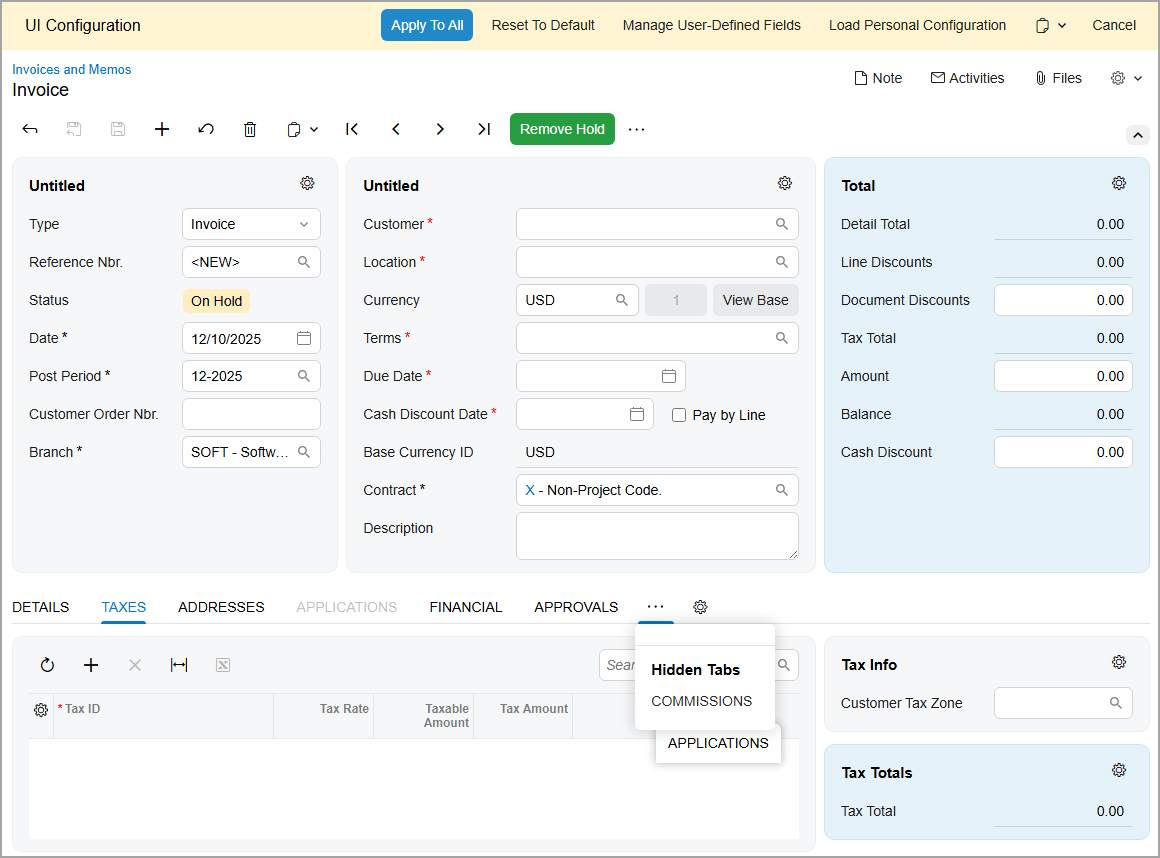The height and width of the screenshot is (858, 1160).
Task: Open the Branch selector lookup
Action: [x=304, y=452]
